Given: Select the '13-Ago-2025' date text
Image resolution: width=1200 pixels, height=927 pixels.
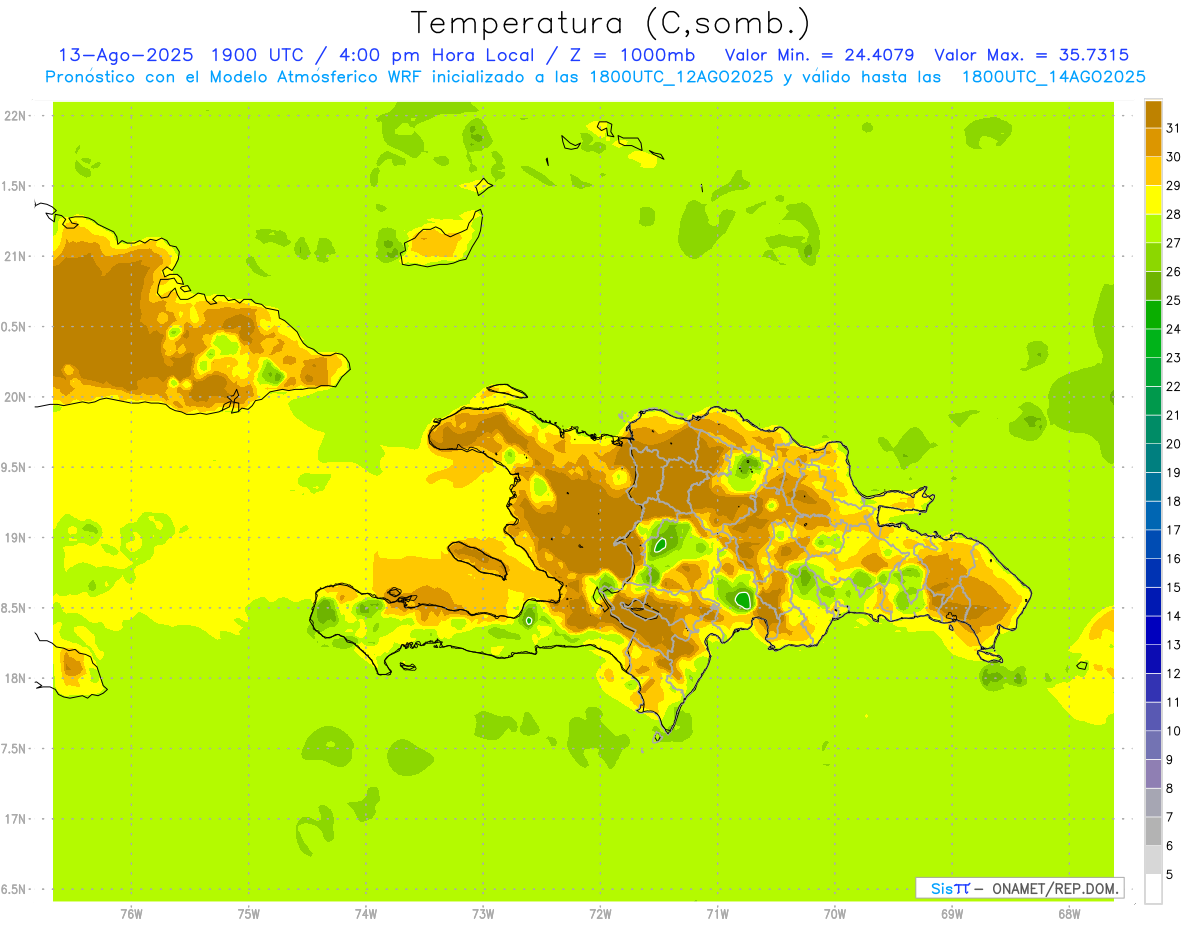Looking at the screenshot, I should pyautogui.click(x=127, y=55).
